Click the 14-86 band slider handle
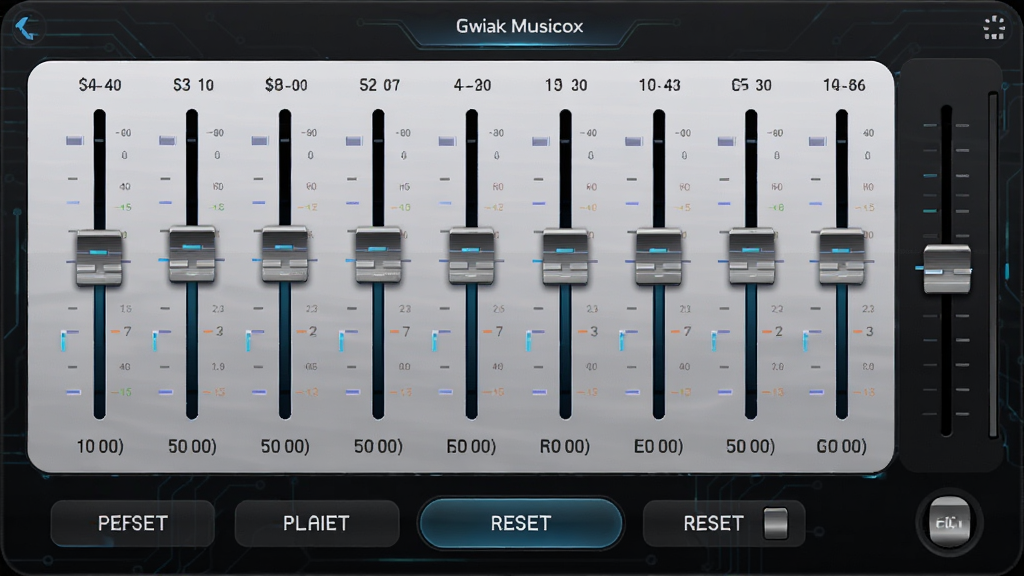The width and height of the screenshot is (1024, 576). tap(842, 257)
